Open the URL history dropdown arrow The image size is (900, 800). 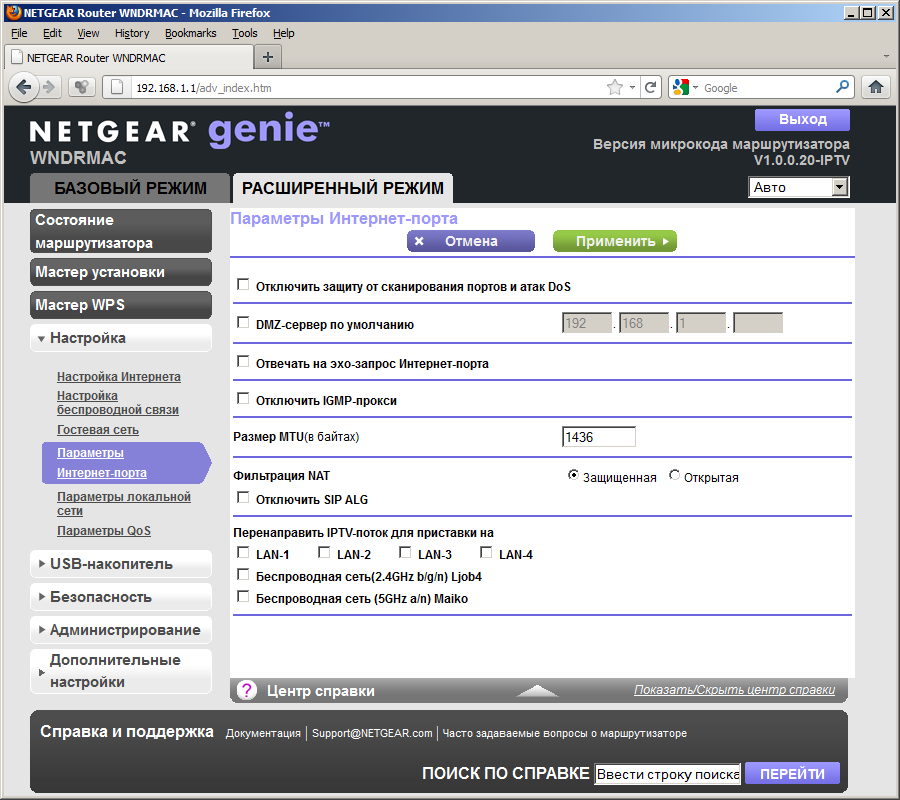point(632,88)
